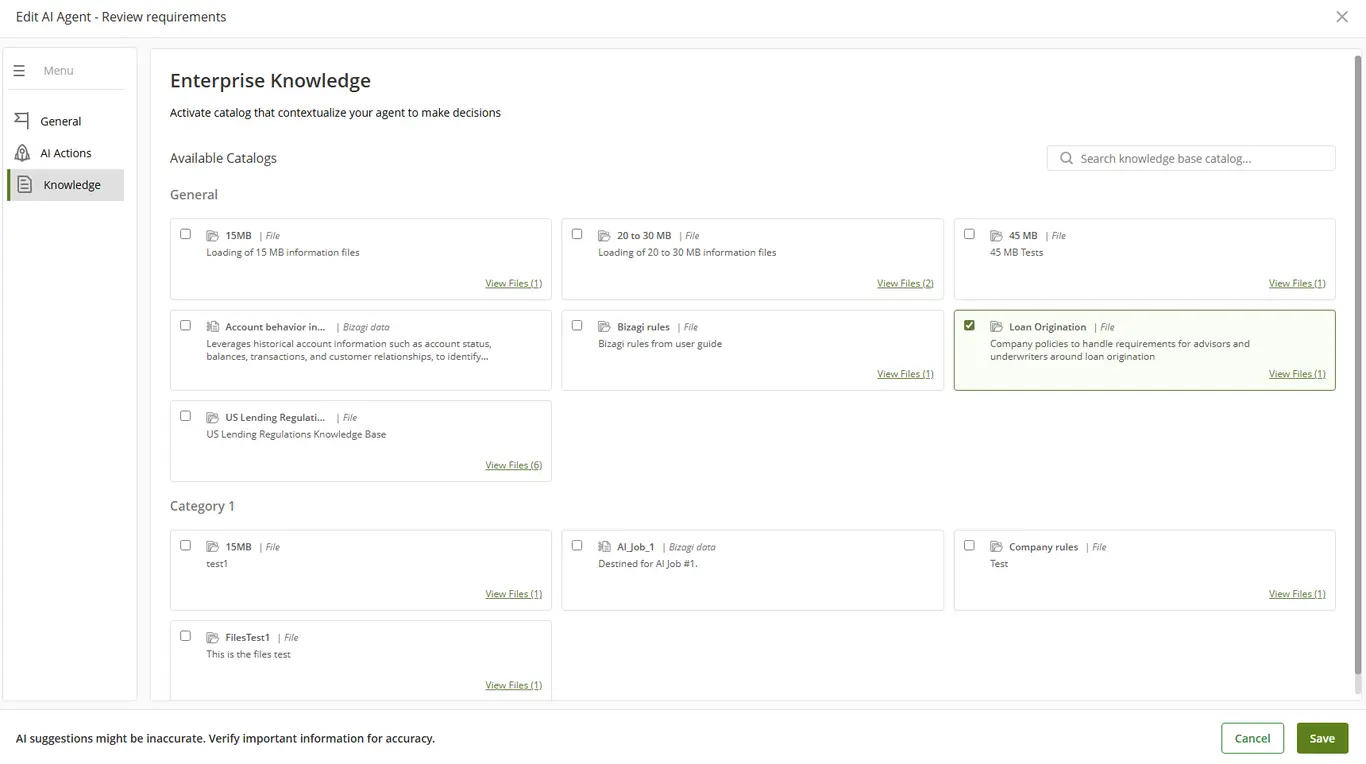1366x764 pixels.
Task: Open View Files (6) for US Lending Regulations
Action: click(x=513, y=465)
